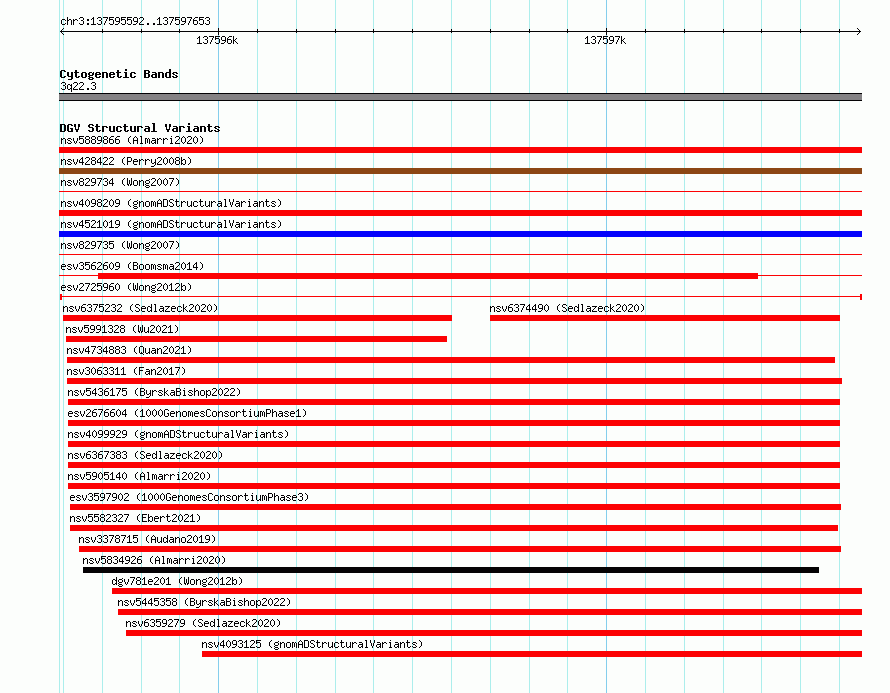Viewport: 890px width, 693px height.
Task: Open nsv6367383 (Sedlazeck2020) variant
Action: point(145,455)
